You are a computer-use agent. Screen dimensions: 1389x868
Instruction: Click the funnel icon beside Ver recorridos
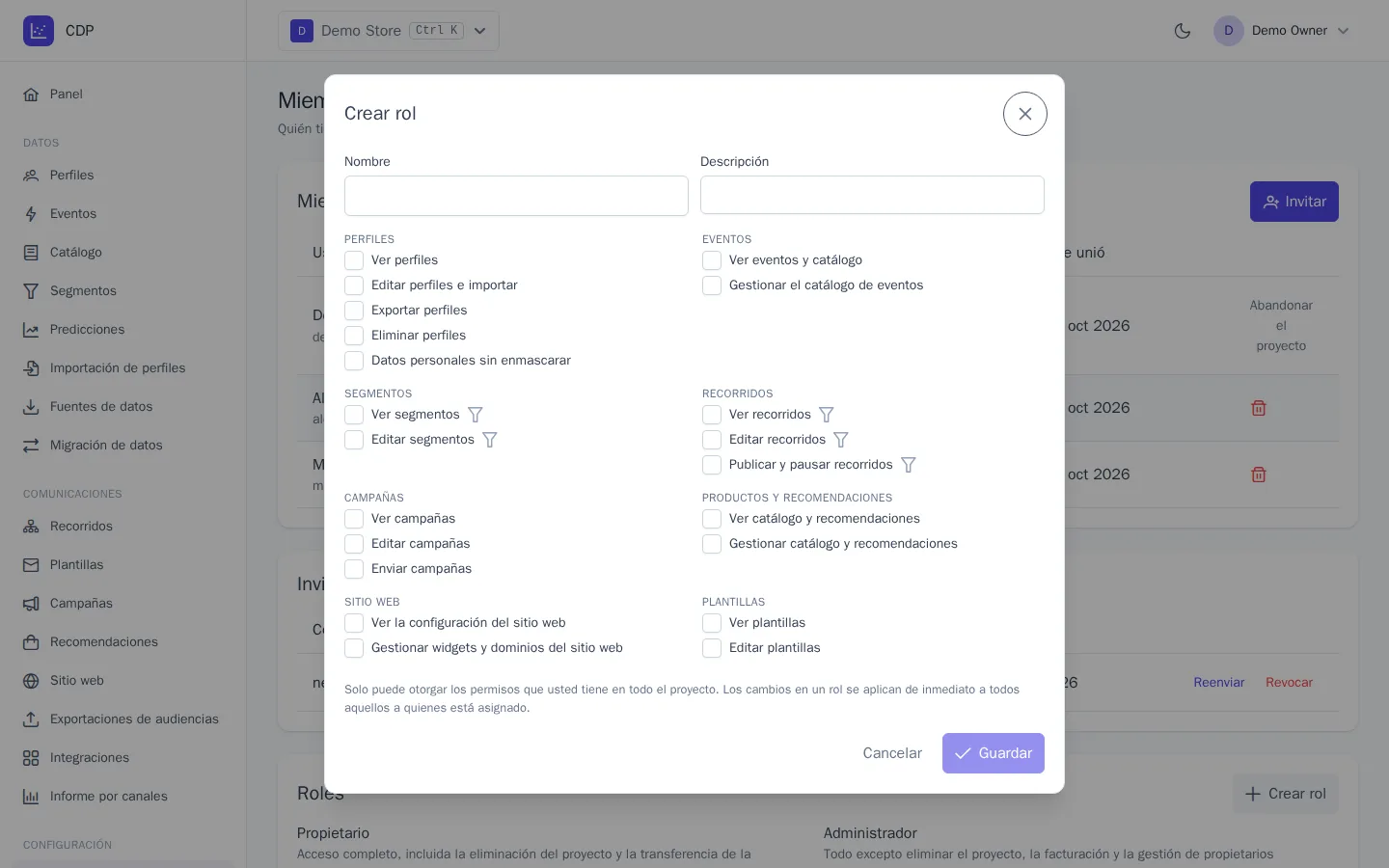click(827, 415)
